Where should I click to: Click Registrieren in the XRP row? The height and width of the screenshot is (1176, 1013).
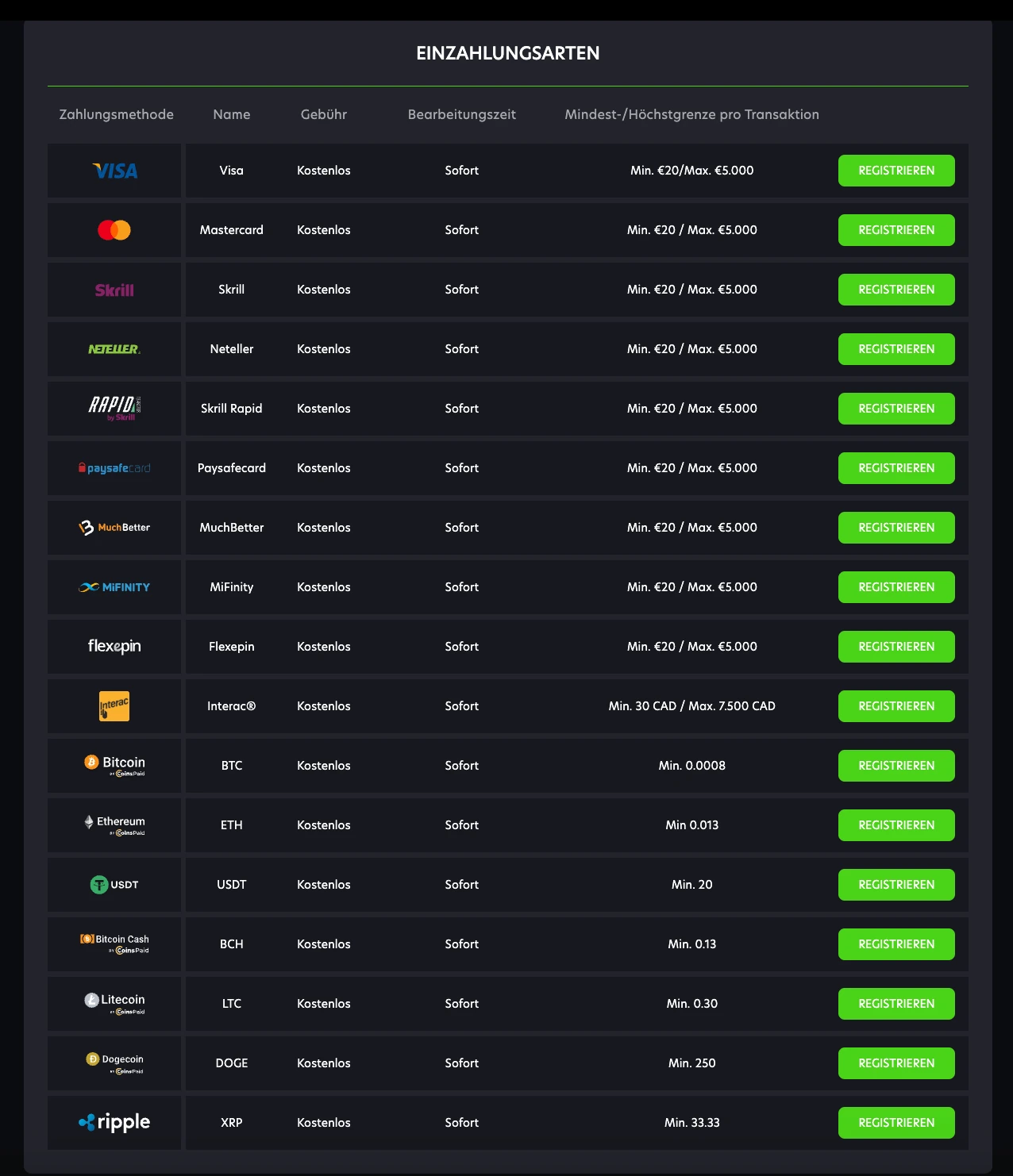coord(896,1123)
